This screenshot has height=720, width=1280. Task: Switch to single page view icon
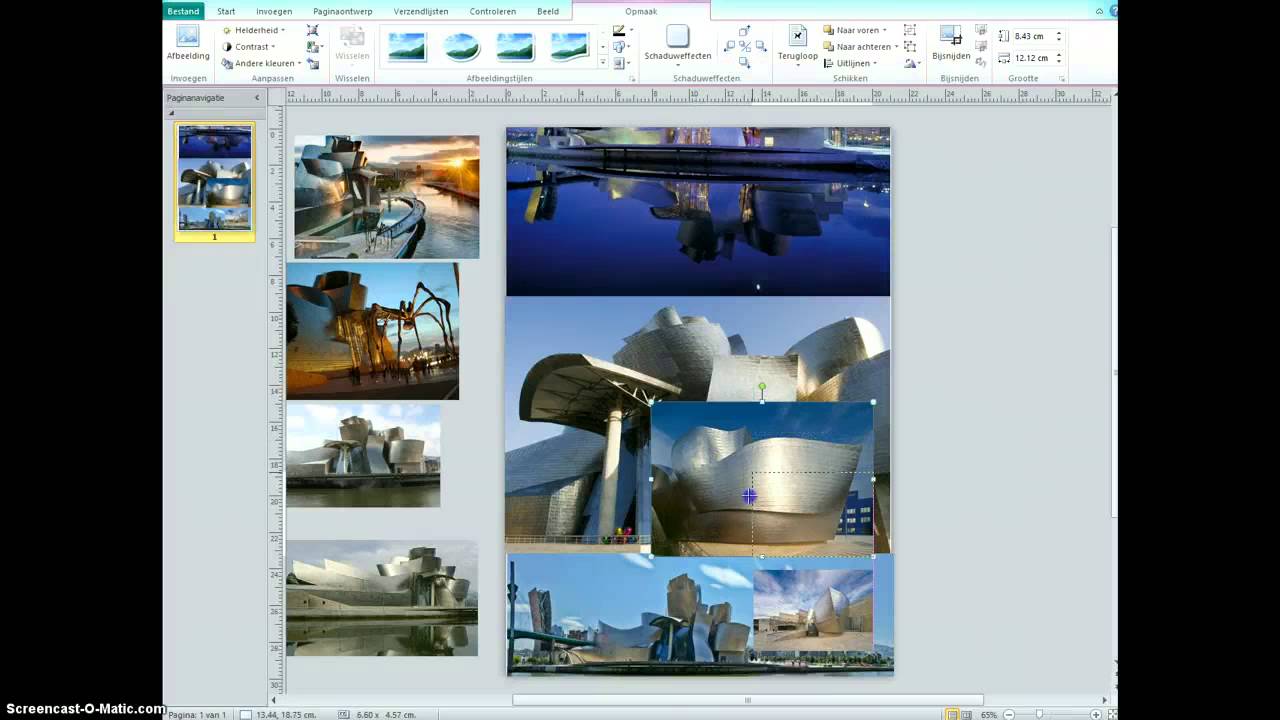(x=952, y=715)
